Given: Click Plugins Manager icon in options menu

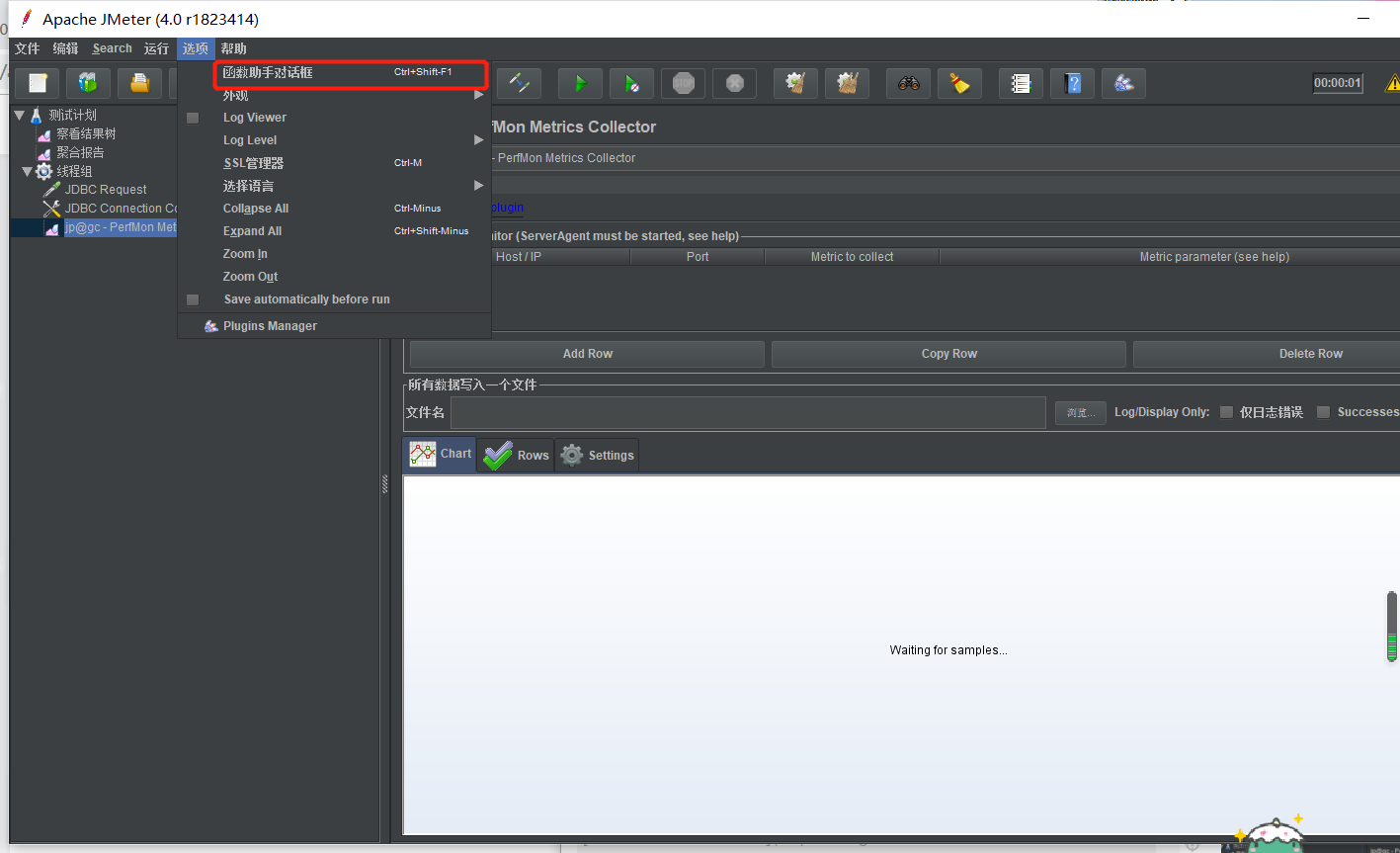Looking at the screenshot, I should (x=211, y=326).
